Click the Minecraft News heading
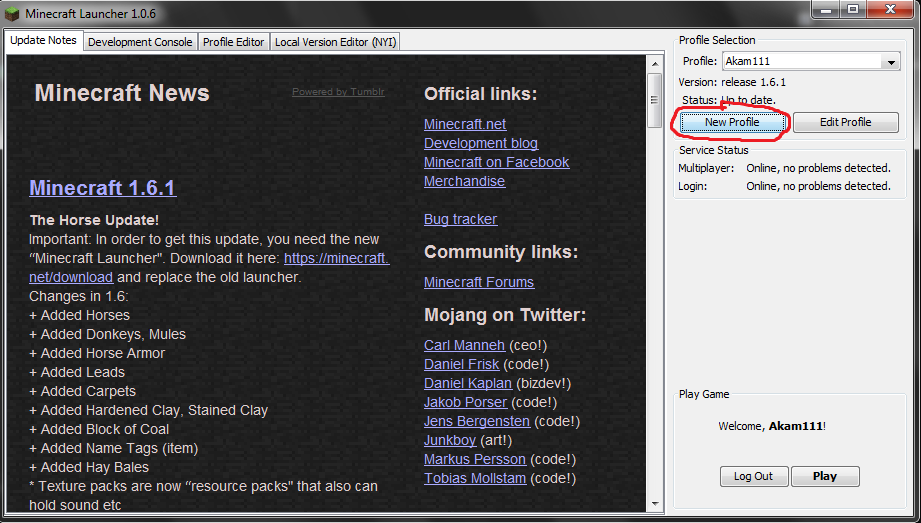Image resolution: width=921 pixels, height=523 pixels. coord(122,93)
